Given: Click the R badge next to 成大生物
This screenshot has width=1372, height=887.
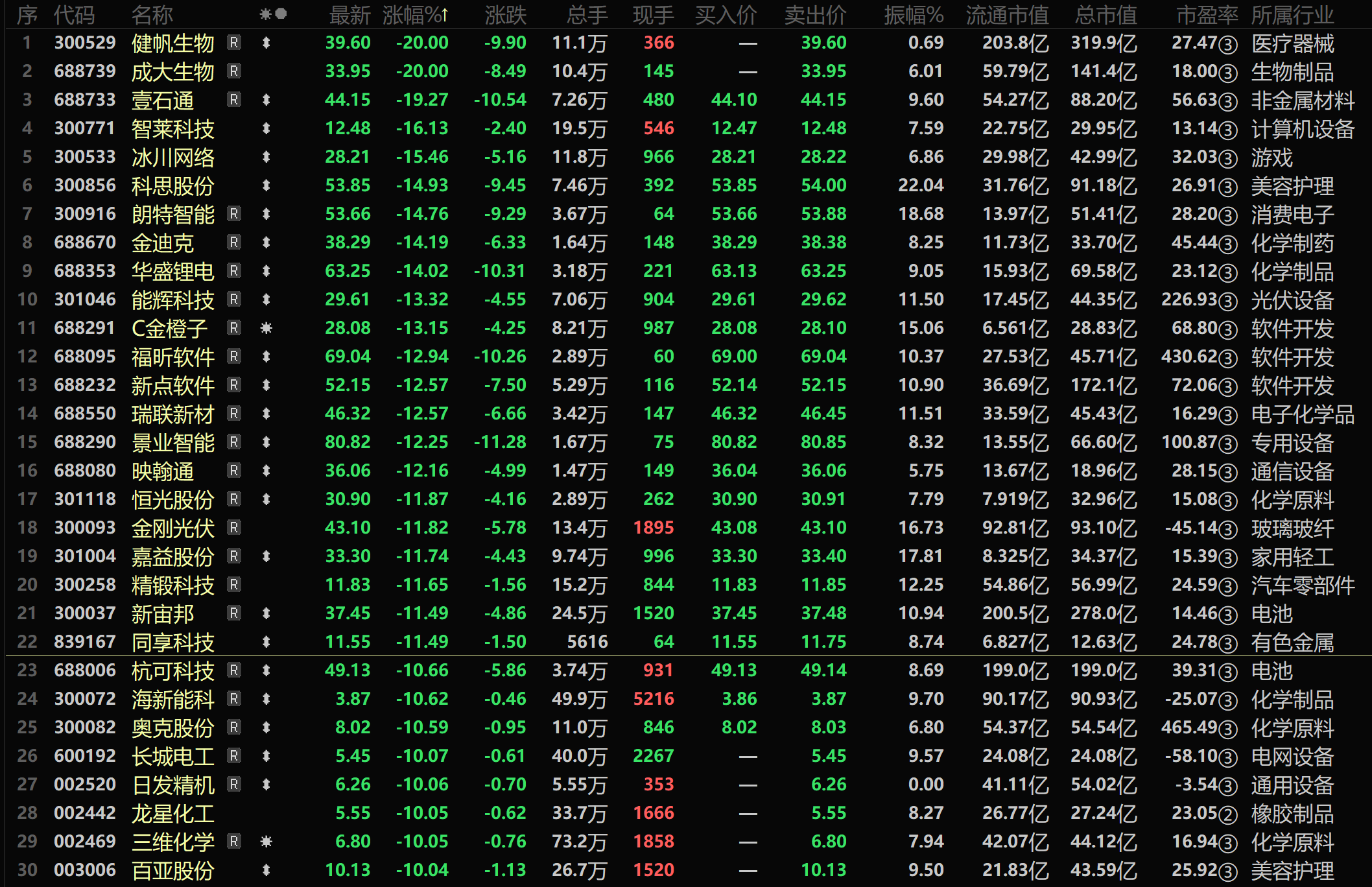Looking at the screenshot, I should [x=234, y=71].
